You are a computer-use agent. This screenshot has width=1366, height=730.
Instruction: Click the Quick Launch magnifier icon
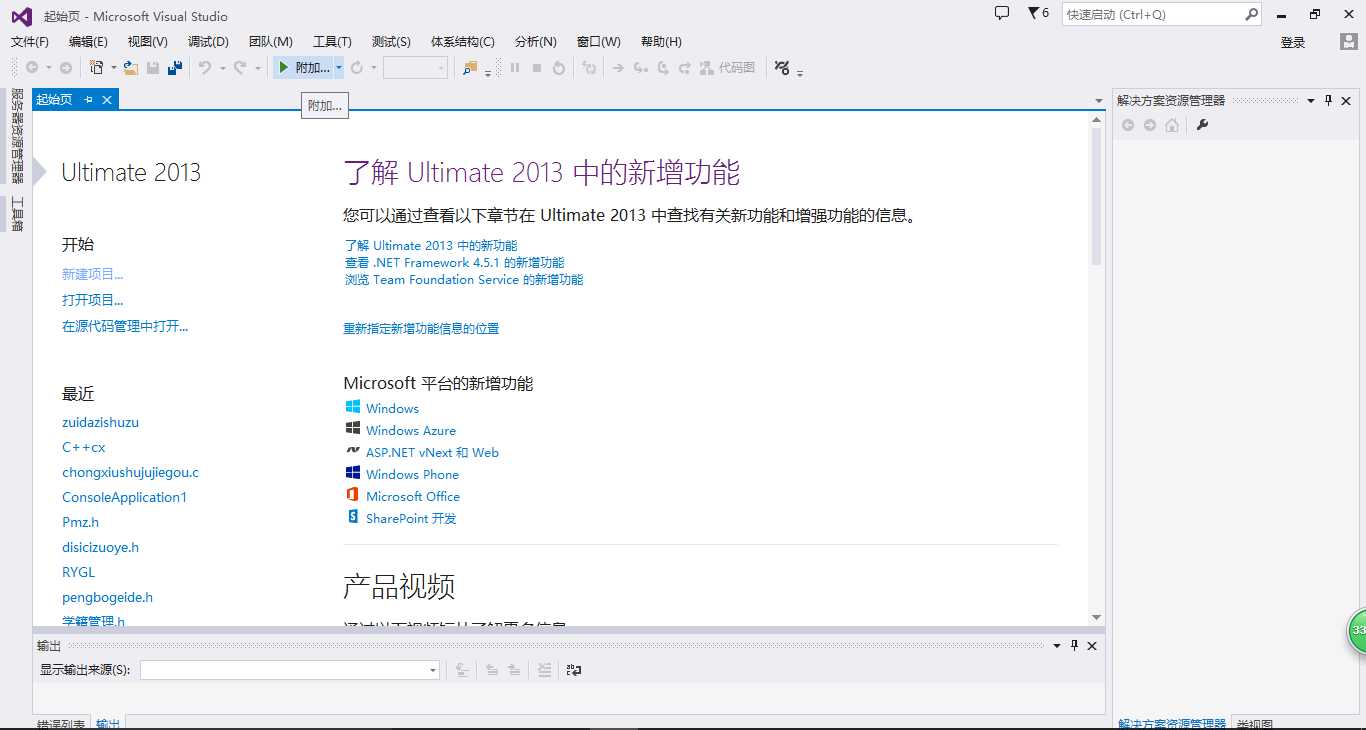tap(1251, 14)
